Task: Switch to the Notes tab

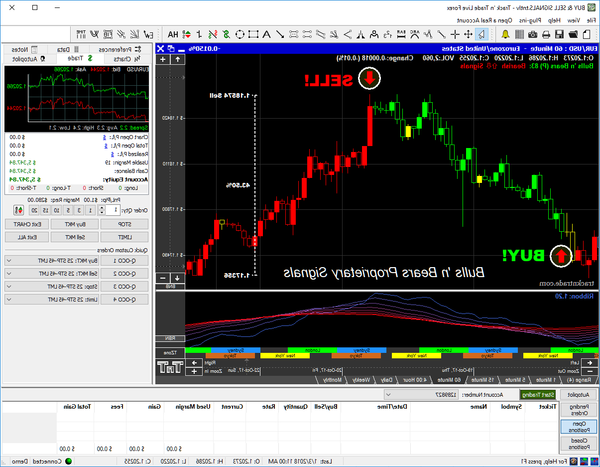Action: pos(24,49)
